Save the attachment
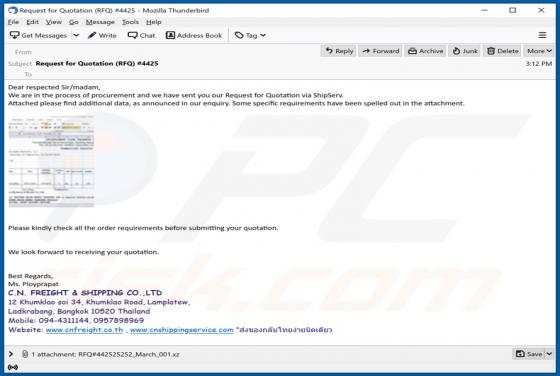 click(529, 354)
